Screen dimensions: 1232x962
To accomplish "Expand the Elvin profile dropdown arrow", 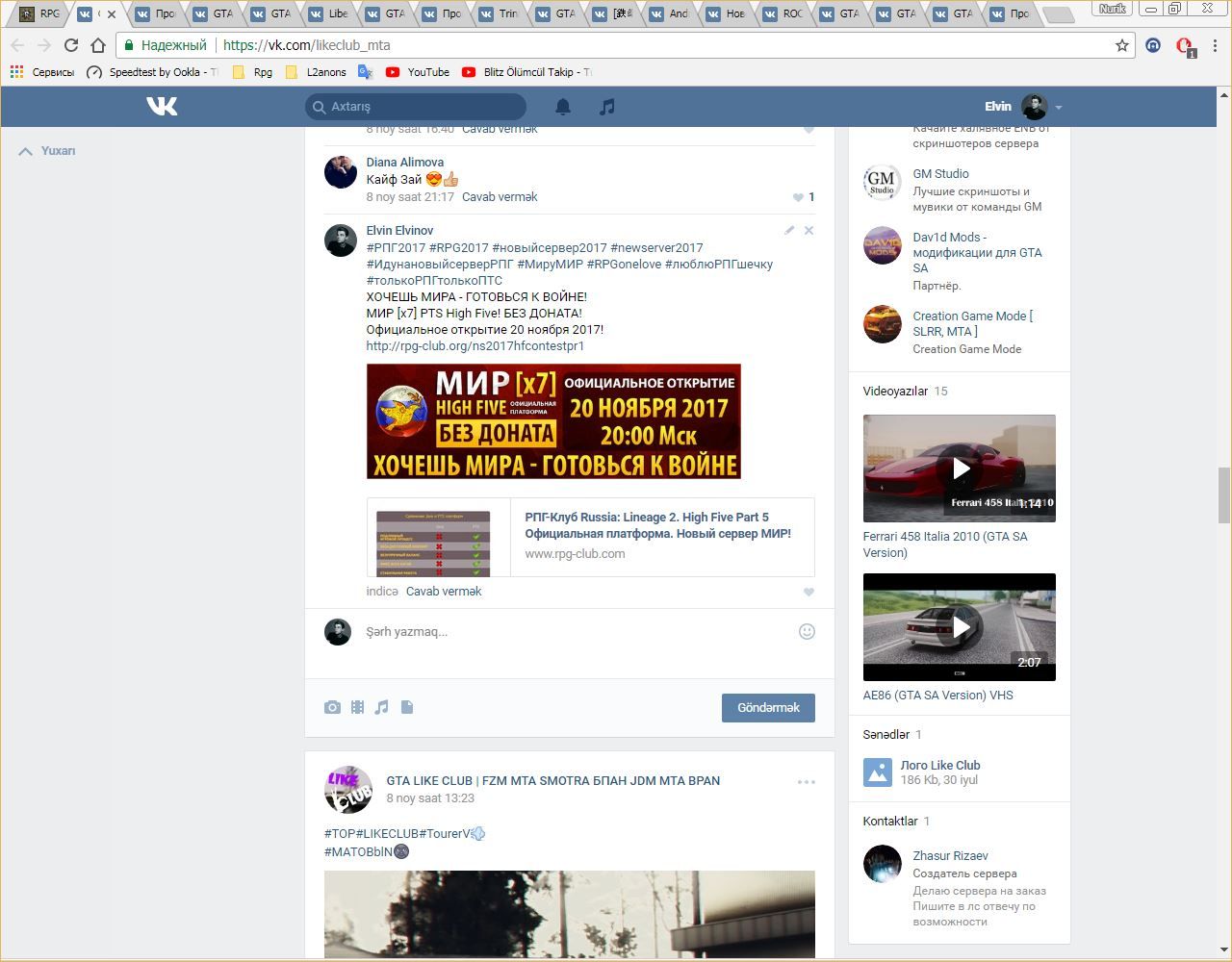I will [x=1058, y=108].
